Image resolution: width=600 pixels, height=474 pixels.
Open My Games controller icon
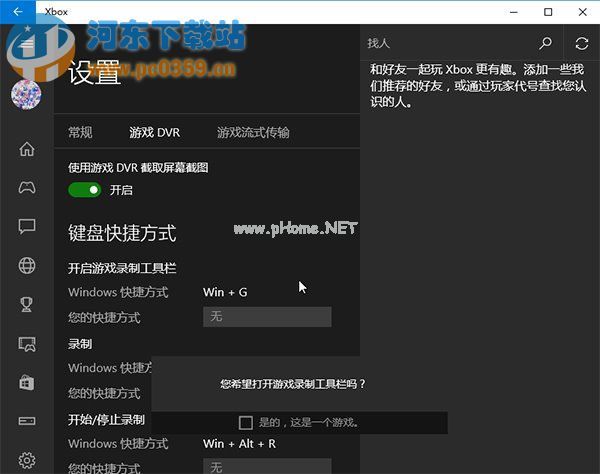point(27,187)
